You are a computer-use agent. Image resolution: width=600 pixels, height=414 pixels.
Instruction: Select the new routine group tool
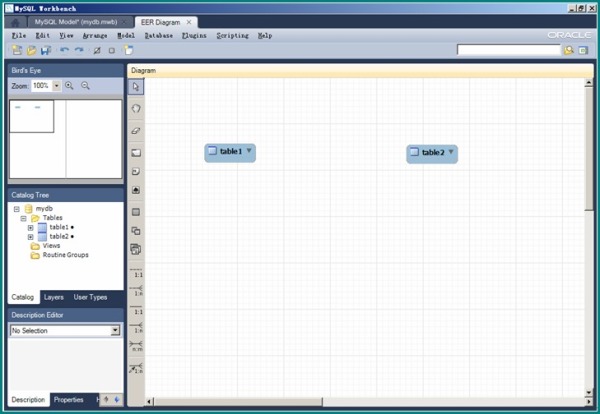pyautogui.click(x=136, y=249)
